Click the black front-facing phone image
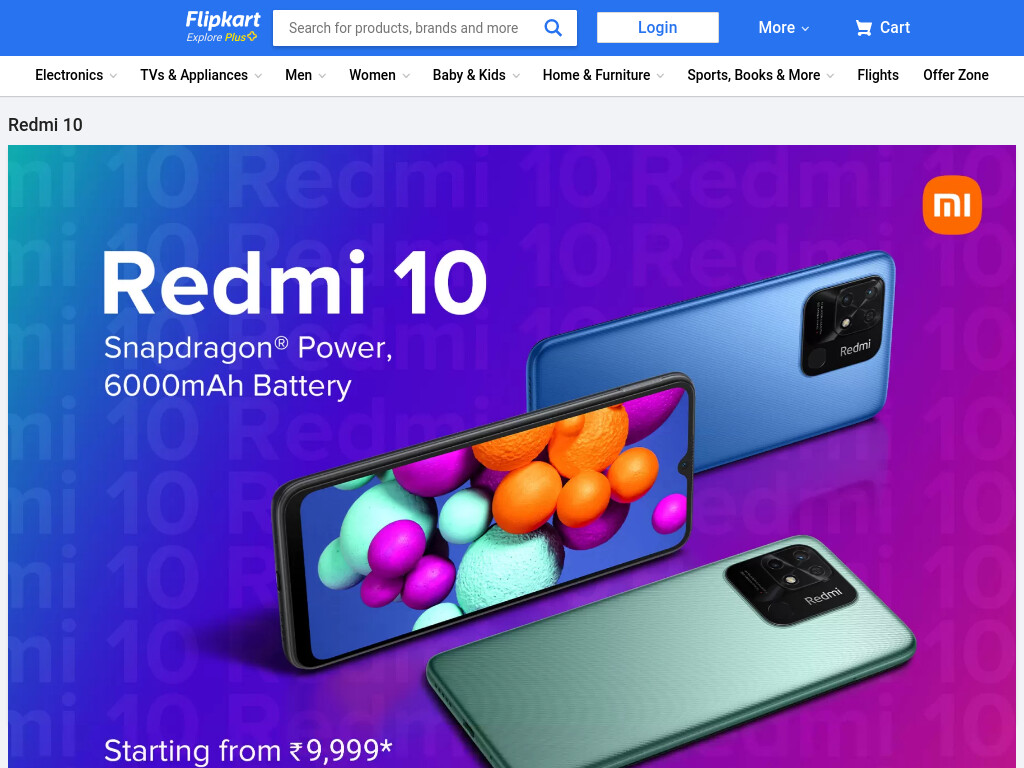This screenshot has height=768, width=1024. [x=483, y=519]
